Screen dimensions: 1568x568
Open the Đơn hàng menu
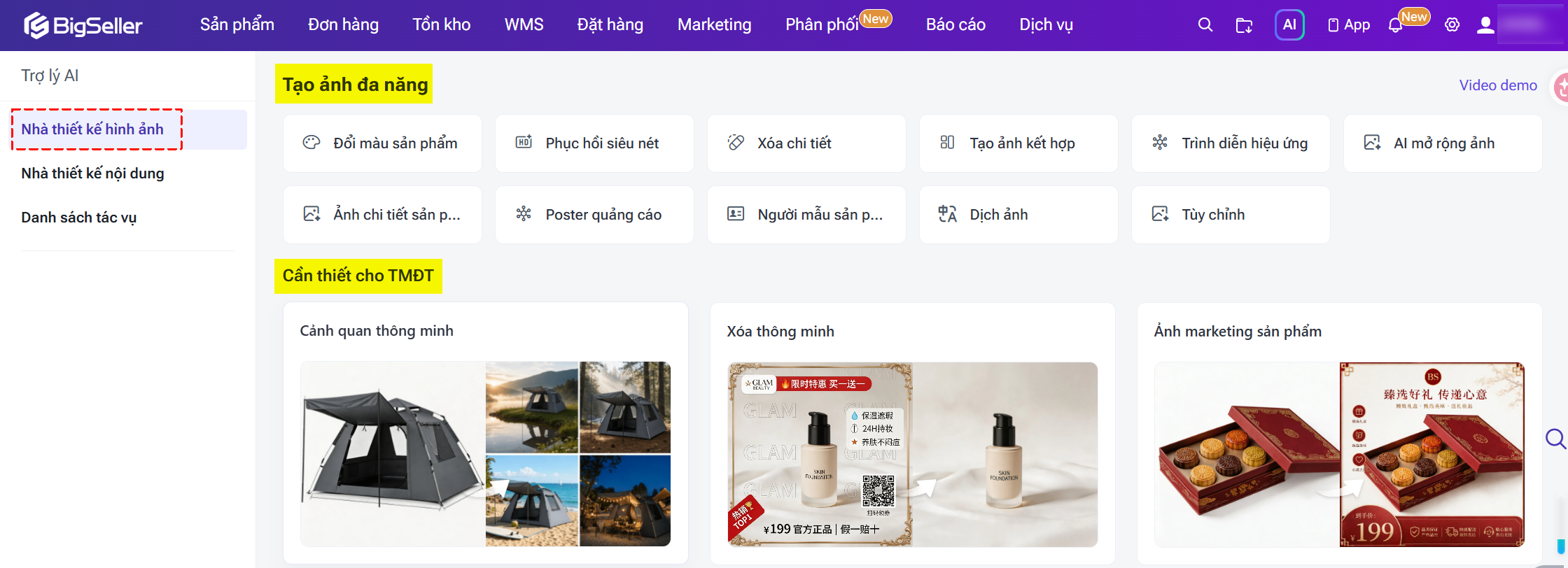(343, 25)
